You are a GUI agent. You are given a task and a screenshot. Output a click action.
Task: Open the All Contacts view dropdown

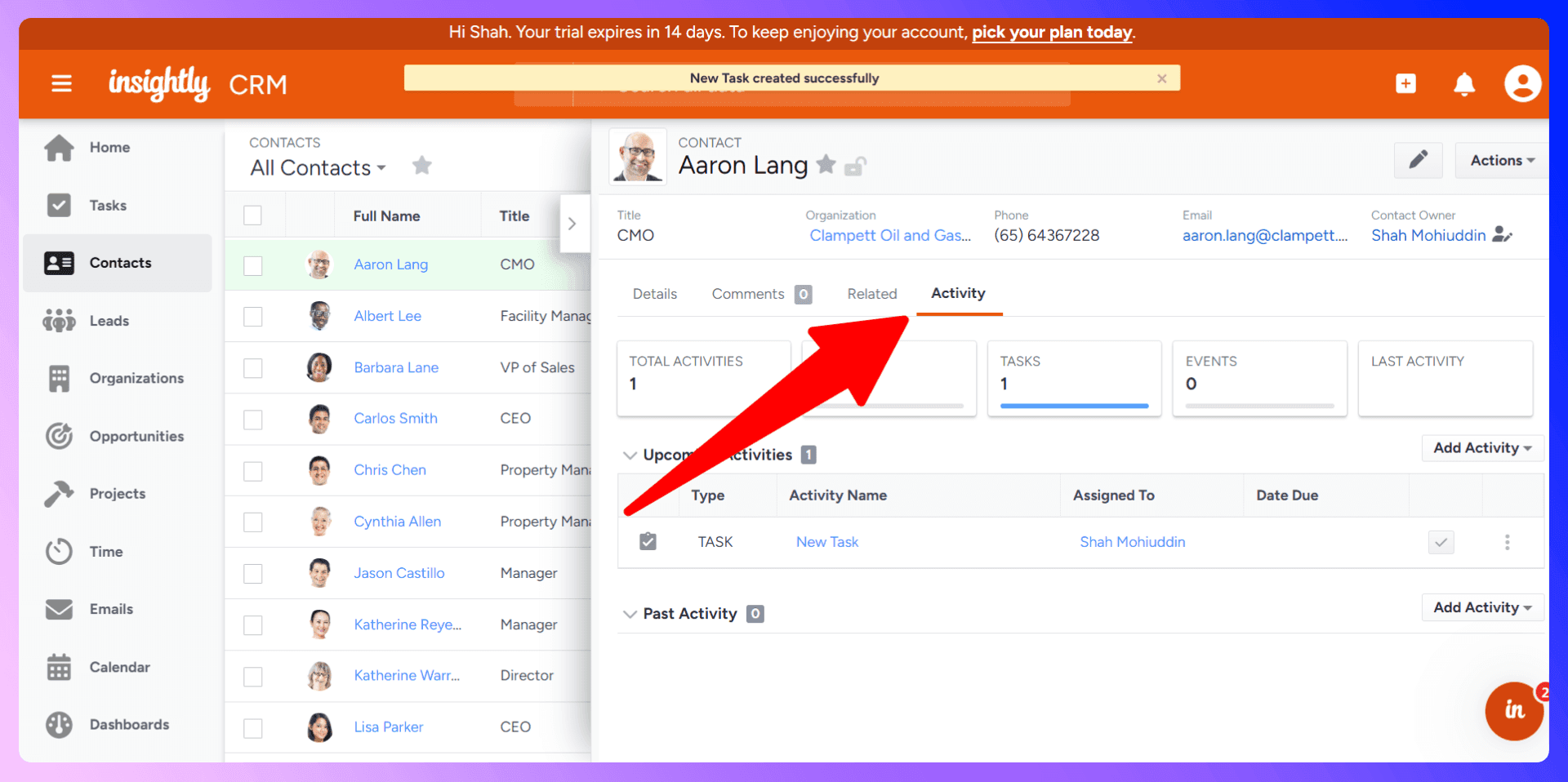[318, 167]
